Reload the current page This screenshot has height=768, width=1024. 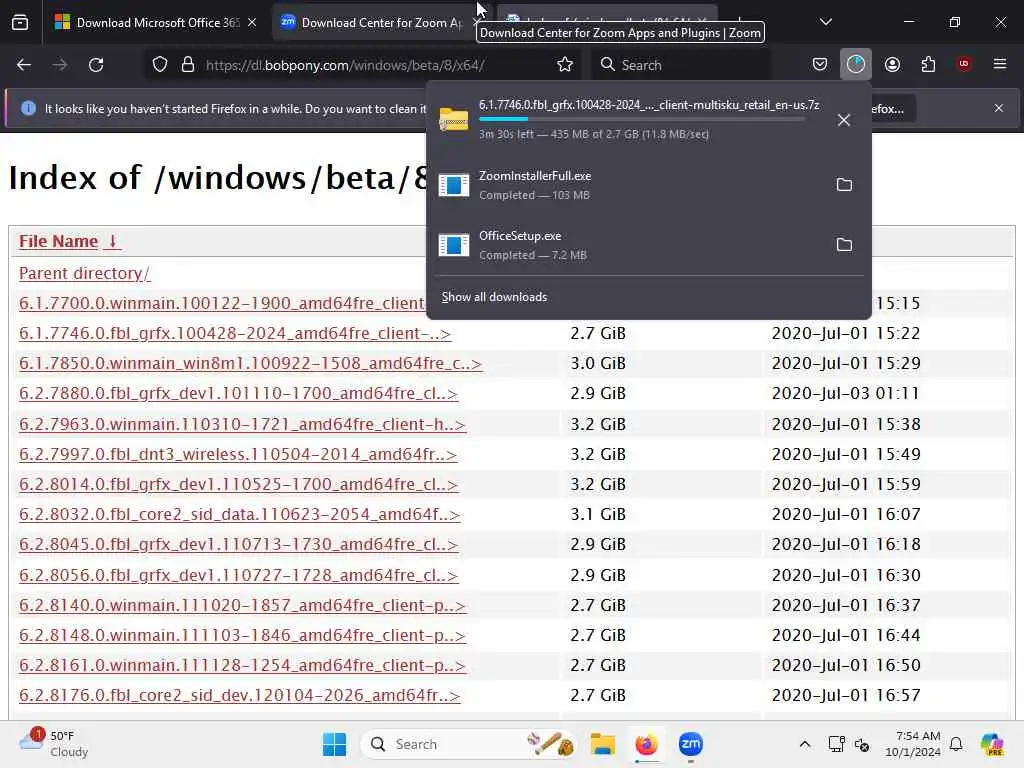click(x=96, y=65)
